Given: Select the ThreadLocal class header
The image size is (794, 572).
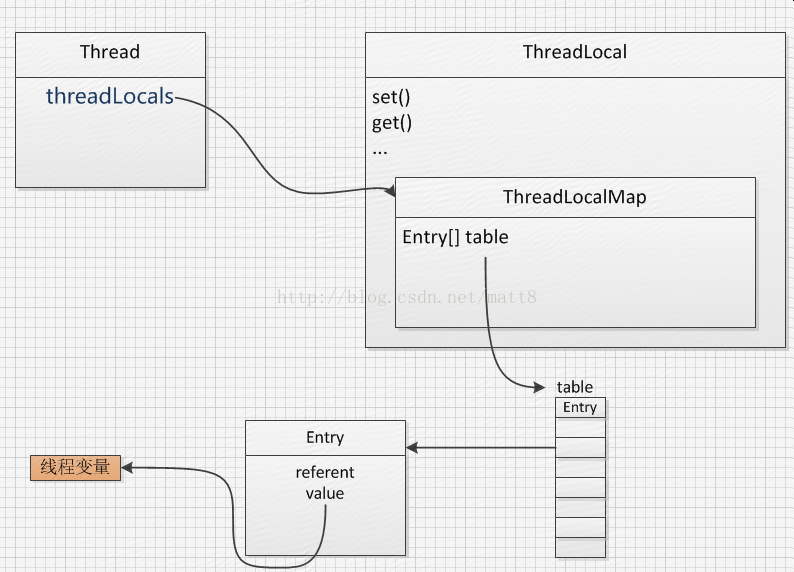Looking at the screenshot, I should pos(575,55).
